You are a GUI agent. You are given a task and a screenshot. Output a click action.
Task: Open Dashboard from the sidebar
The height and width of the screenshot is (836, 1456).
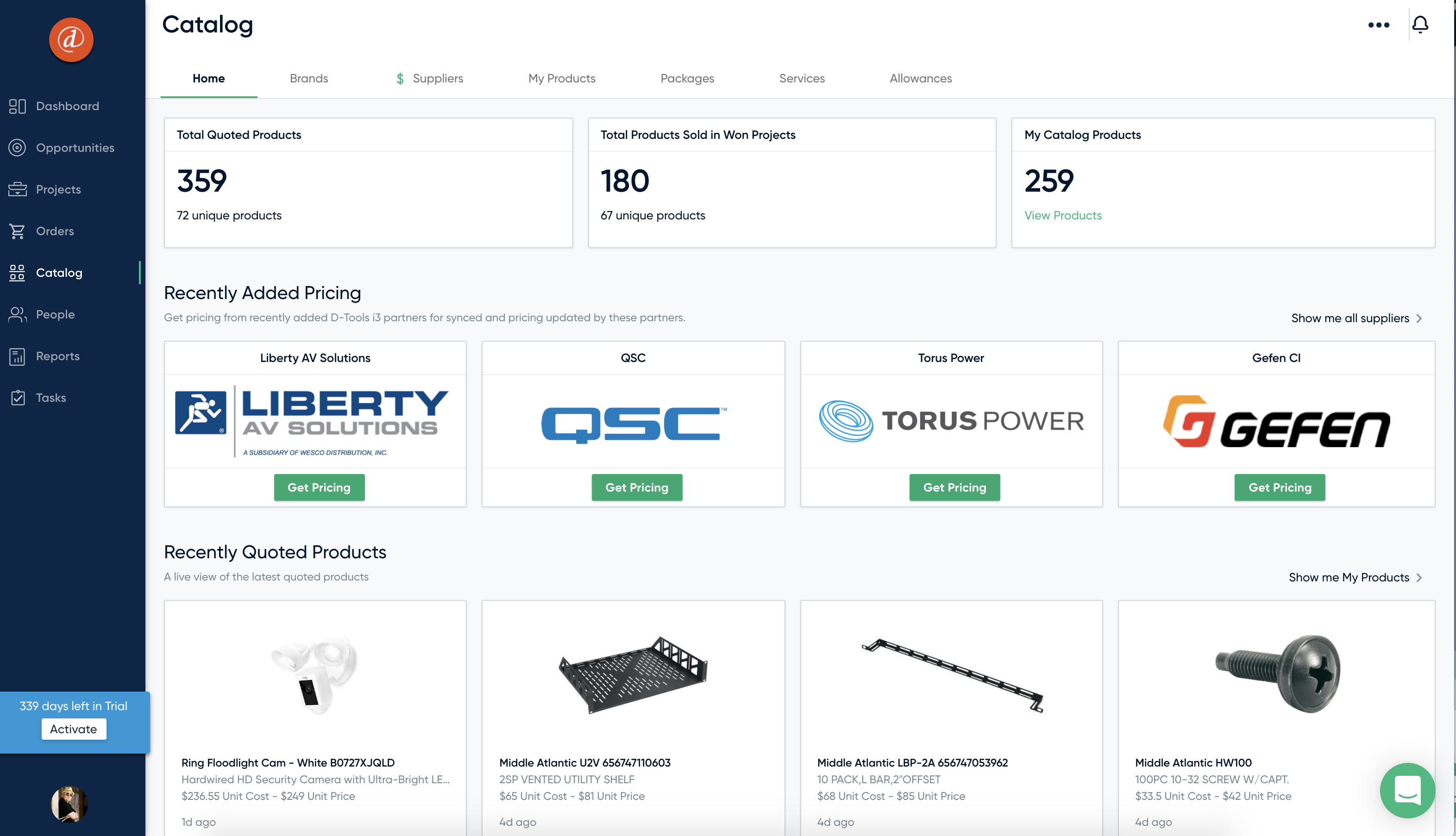pyautogui.click(x=54, y=106)
